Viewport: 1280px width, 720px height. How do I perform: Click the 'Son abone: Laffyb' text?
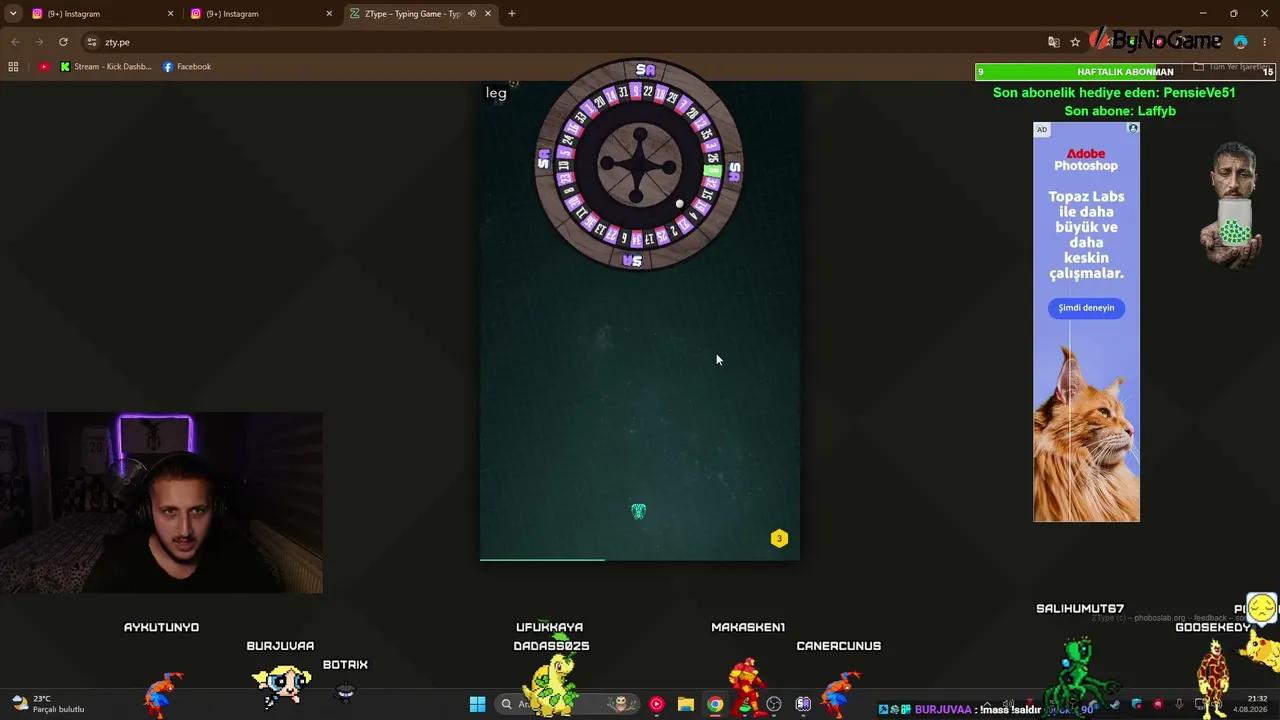(1120, 111)
